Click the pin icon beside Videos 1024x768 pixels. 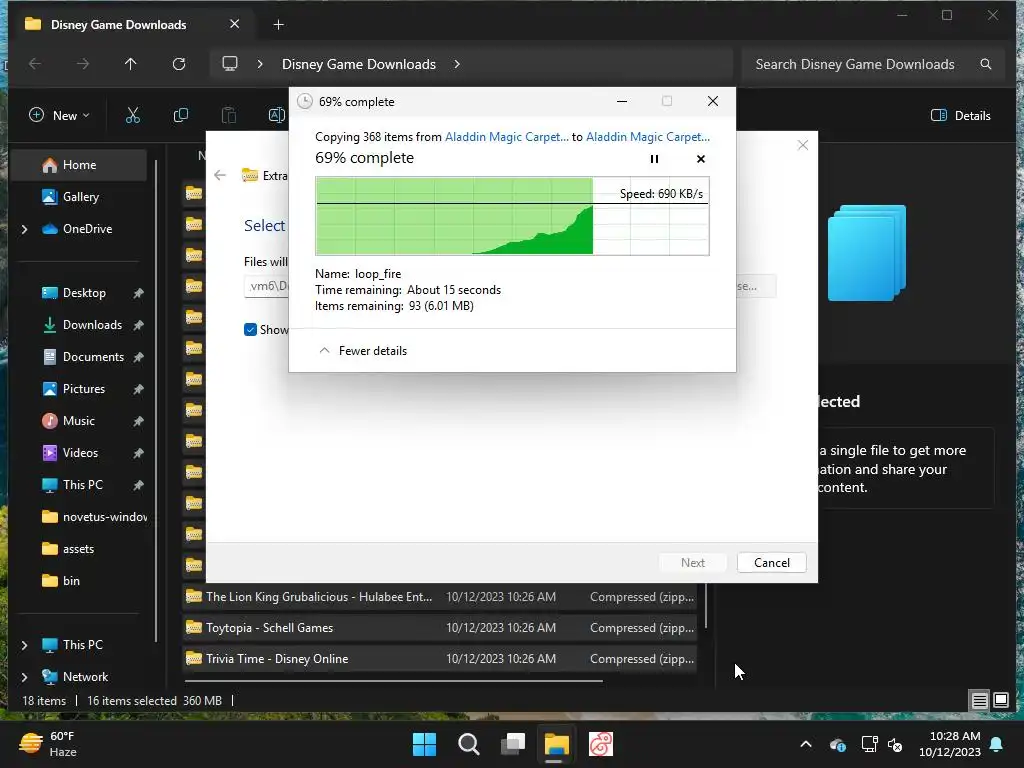138,454
